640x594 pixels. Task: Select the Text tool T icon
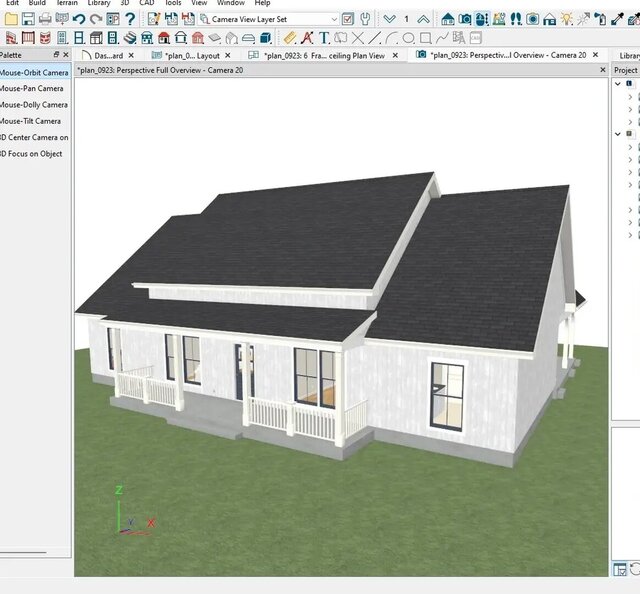pos(324,38)
